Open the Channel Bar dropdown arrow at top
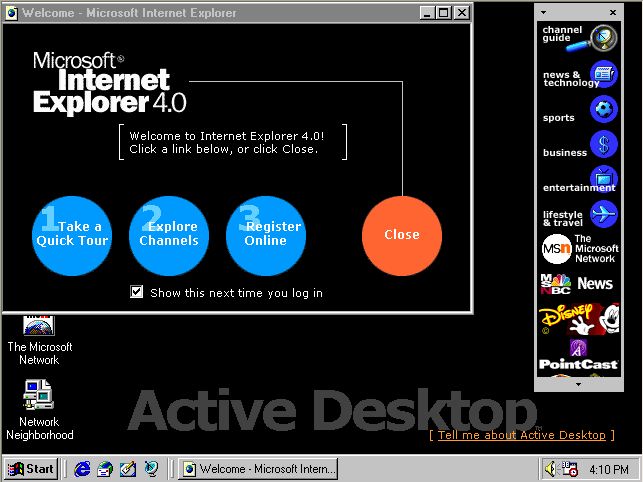643x482 pixels. [x=543, y=12]
